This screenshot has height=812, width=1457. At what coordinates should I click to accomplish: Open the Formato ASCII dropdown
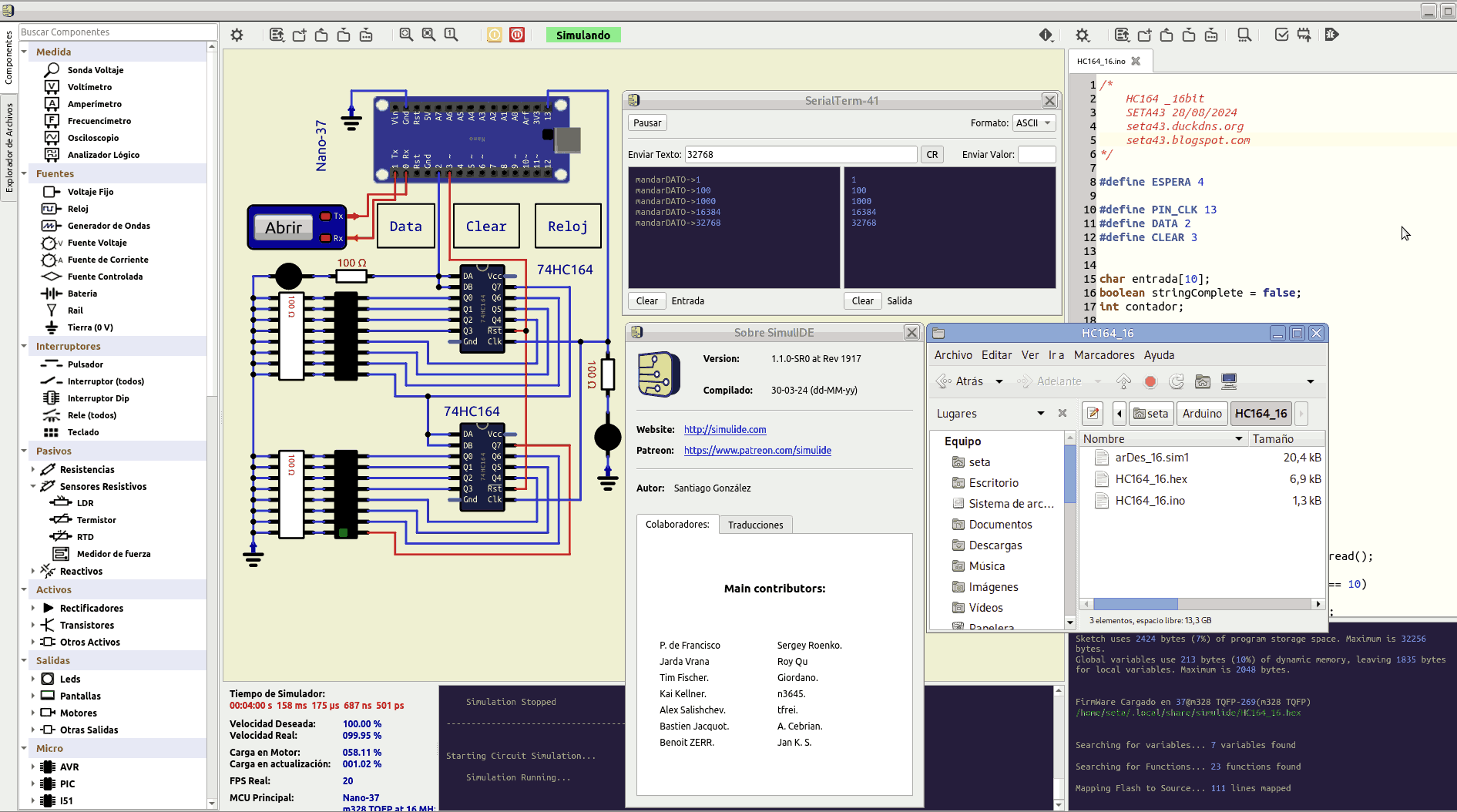click(x=1033, y=123)
